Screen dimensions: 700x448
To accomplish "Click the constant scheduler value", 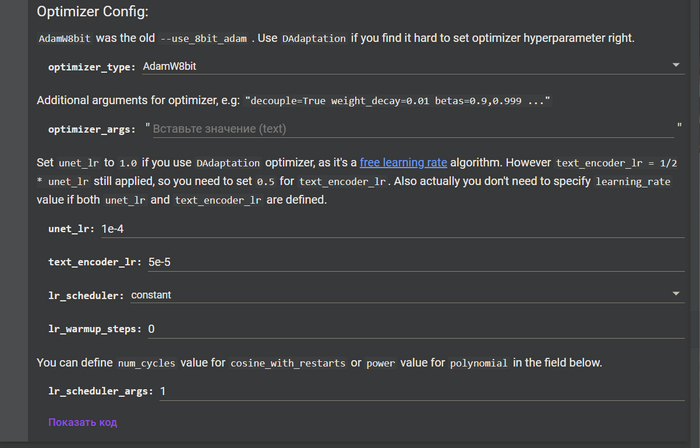I will [x=151, y=295].
